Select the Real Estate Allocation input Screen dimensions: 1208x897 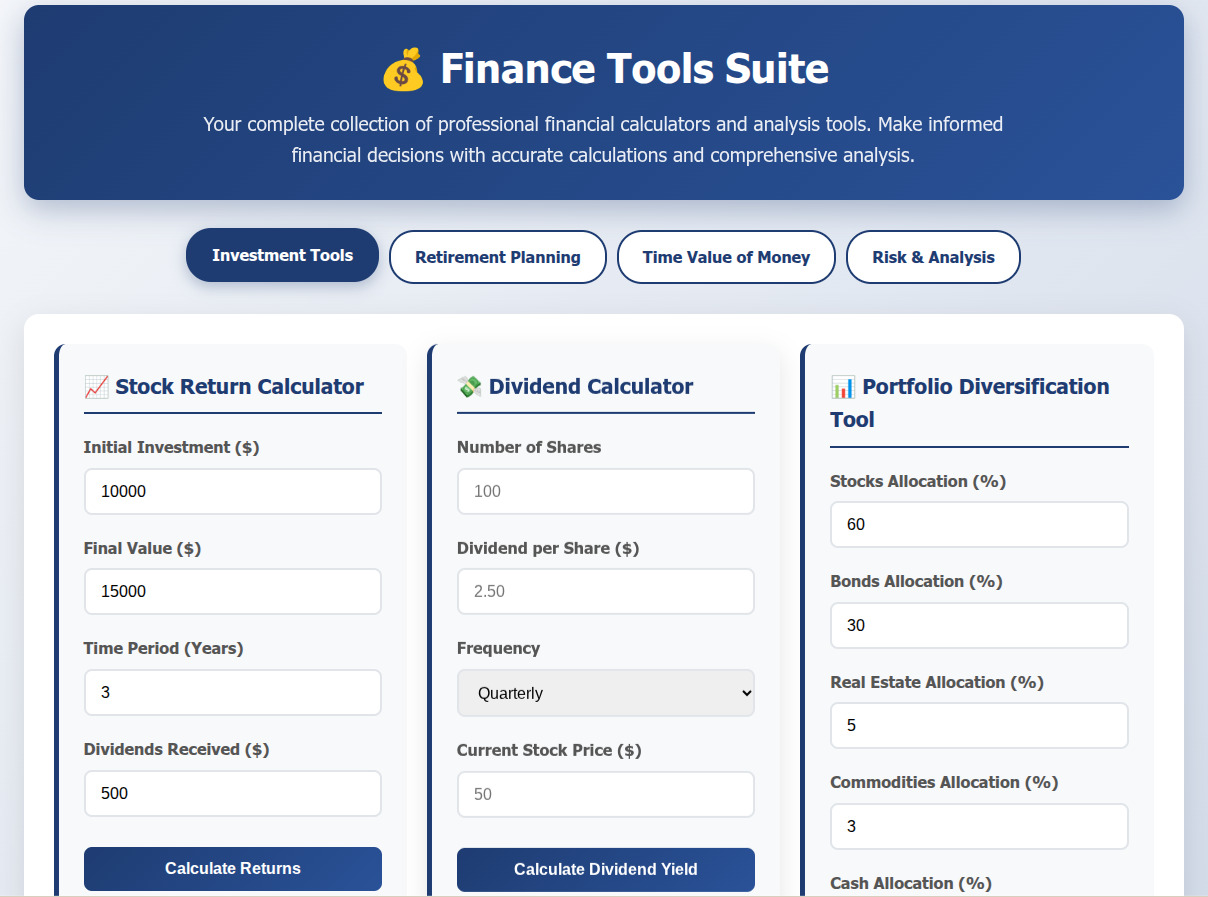[979, 725]
